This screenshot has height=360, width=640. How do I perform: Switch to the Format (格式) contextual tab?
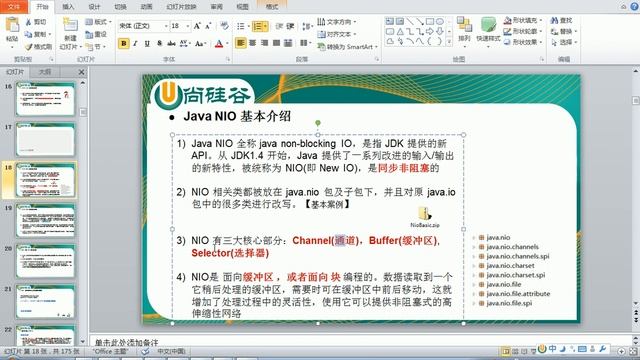click(x=272, y=7)
